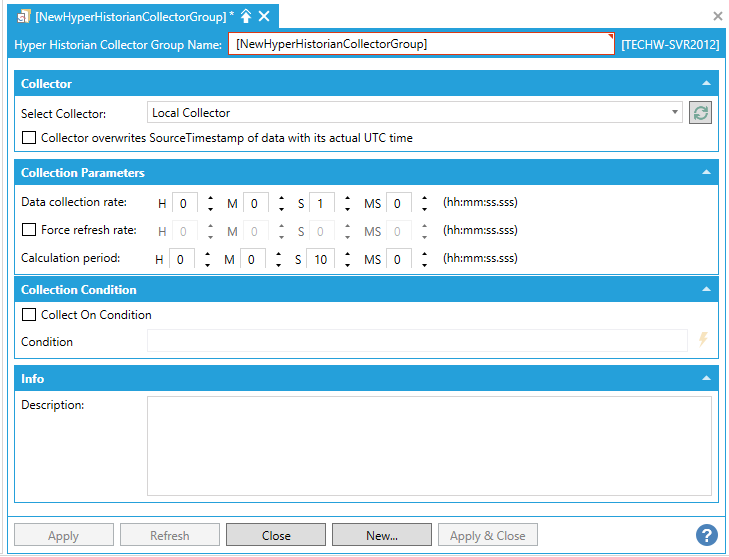The image size is (729, 557).
Task: Open the Select Collector dropdown
Action: click(676, 113)
